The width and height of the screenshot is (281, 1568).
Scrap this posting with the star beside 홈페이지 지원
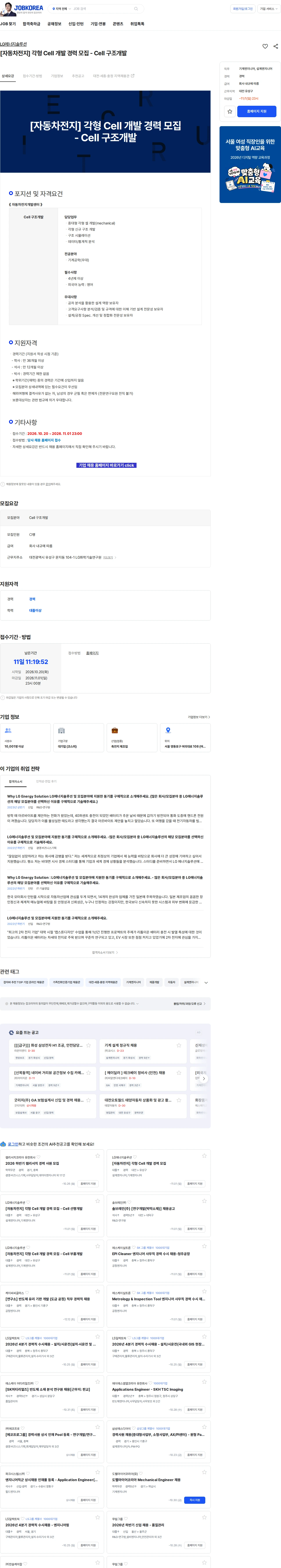(230, 111)
